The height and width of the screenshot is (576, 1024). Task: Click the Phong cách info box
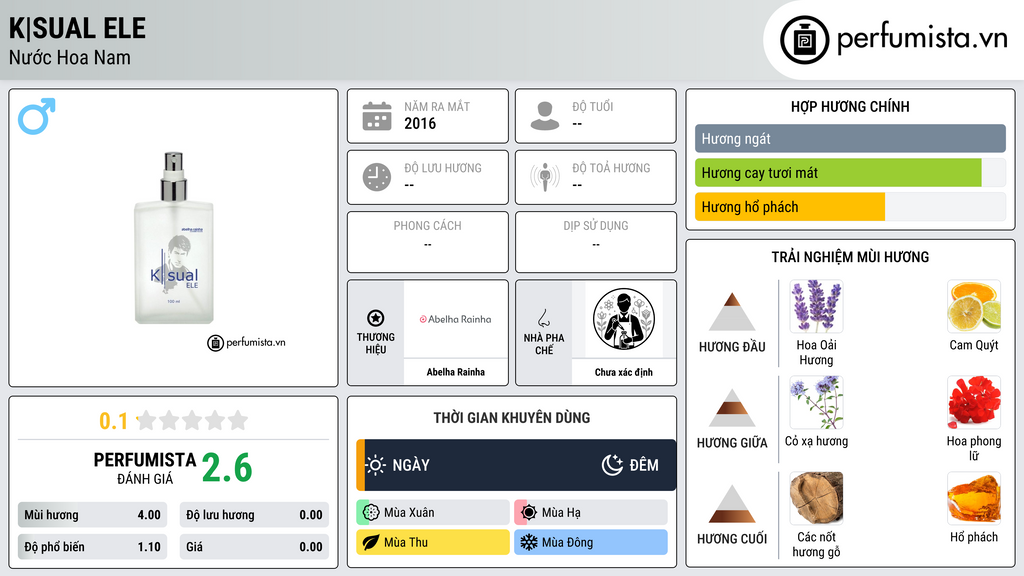pos(428,242)
